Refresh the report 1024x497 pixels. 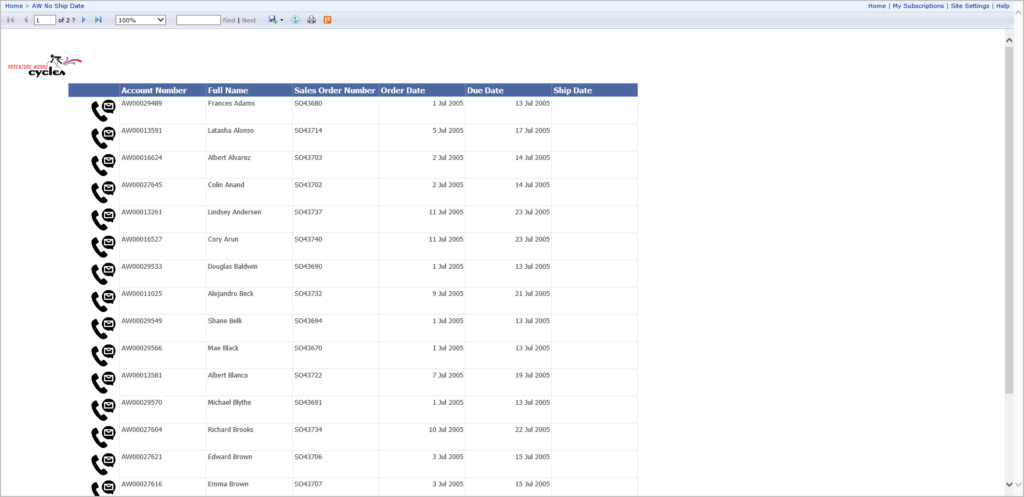tap(295, 20)
